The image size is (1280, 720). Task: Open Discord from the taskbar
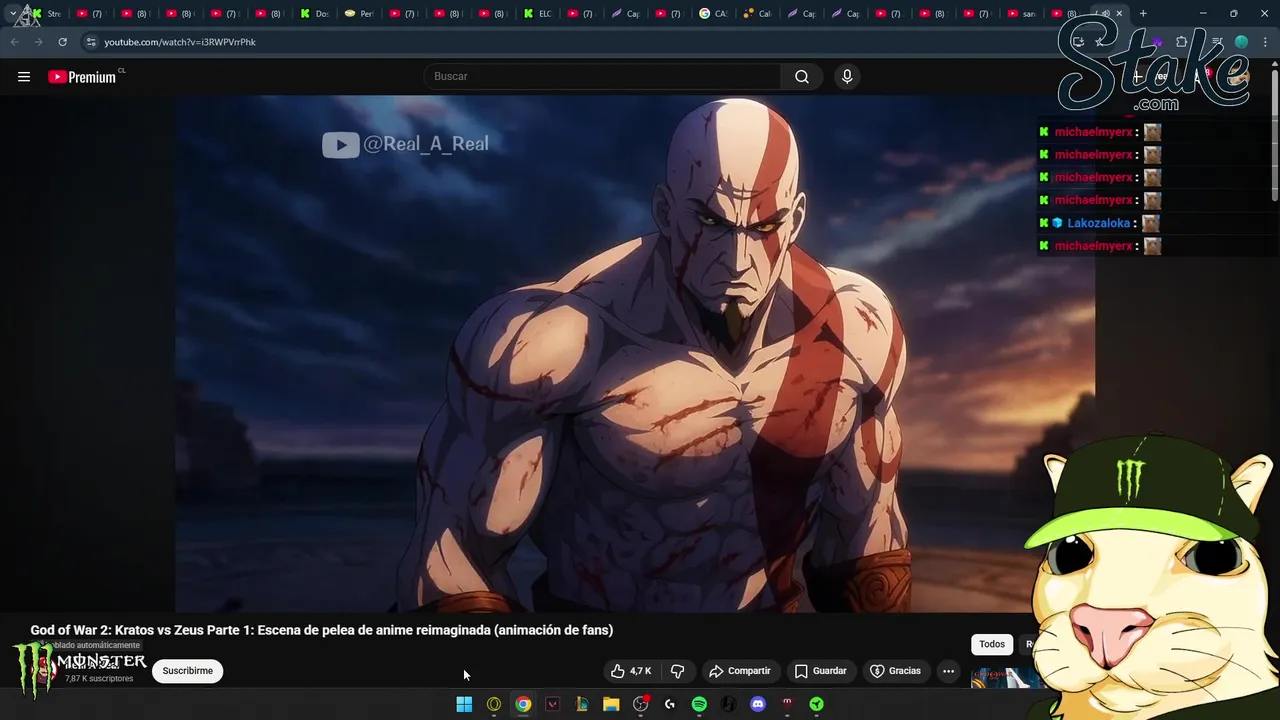pyautogui.click(x=758, y=704)
